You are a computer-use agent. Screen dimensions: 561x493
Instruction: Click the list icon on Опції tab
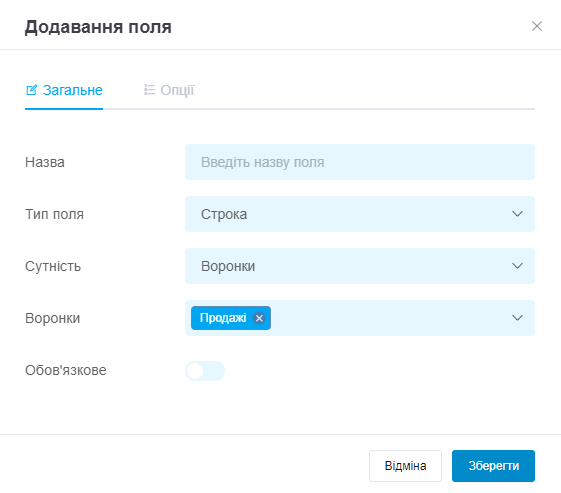[x=150, y=90]
